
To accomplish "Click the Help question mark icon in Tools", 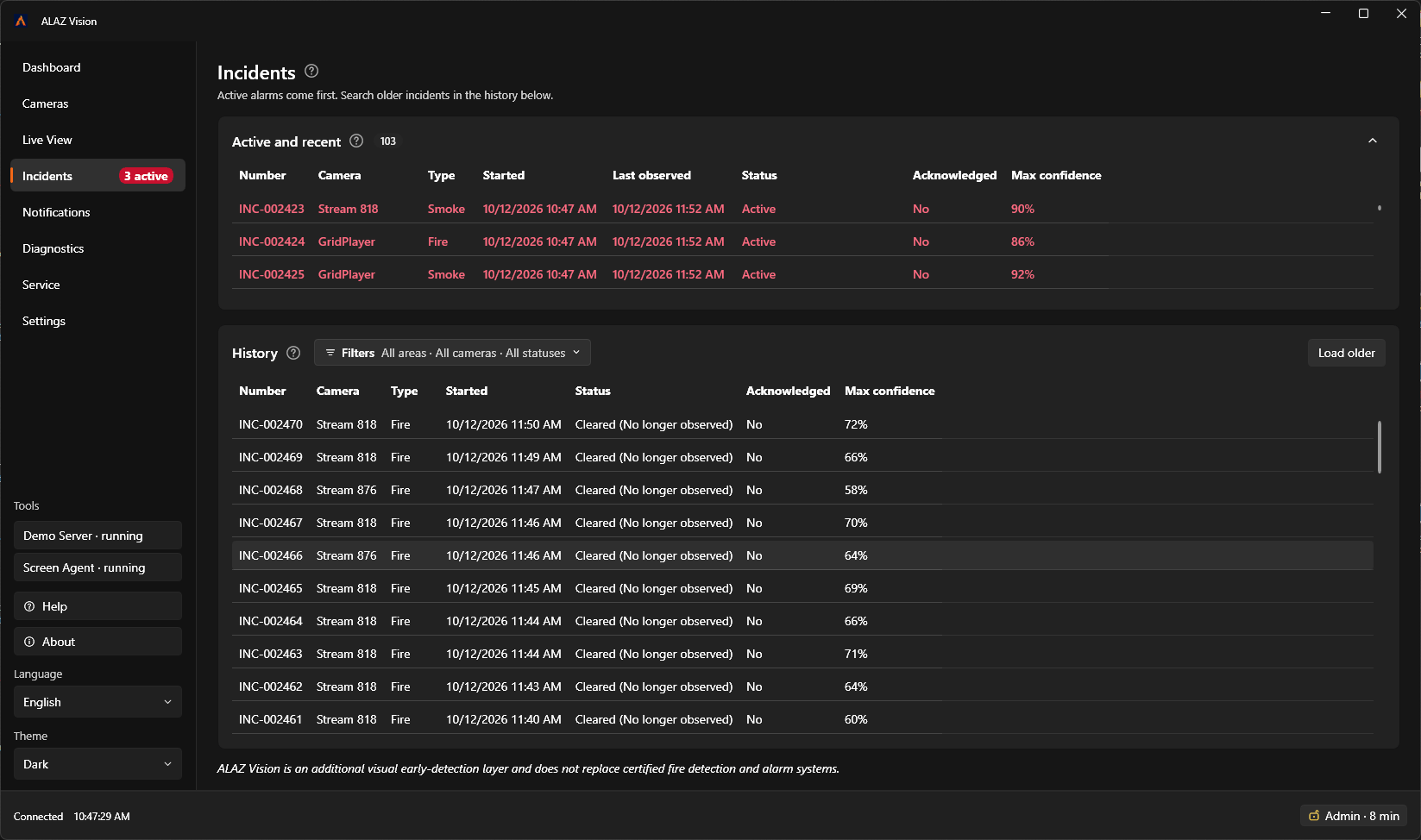I will click(x=29, y=606).
